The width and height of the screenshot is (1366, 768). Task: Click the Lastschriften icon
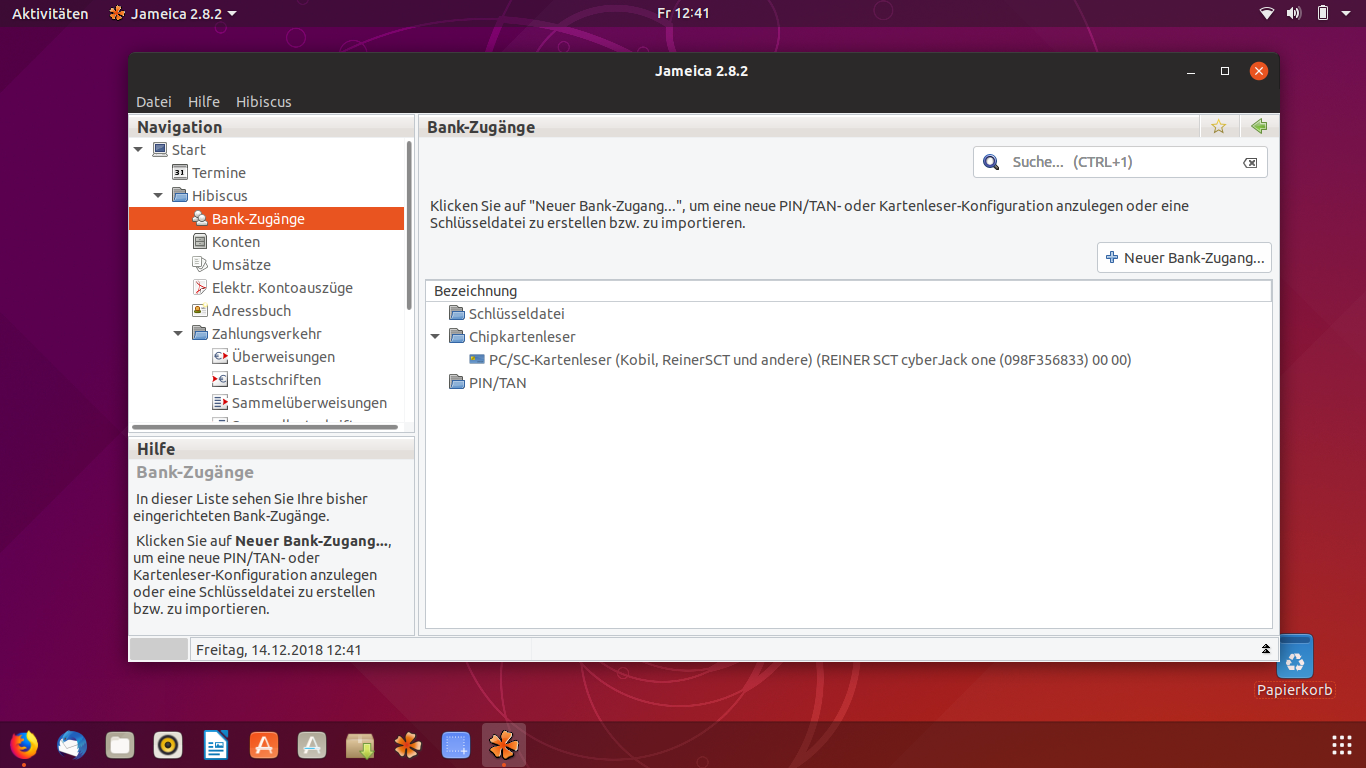pos(220,380)
